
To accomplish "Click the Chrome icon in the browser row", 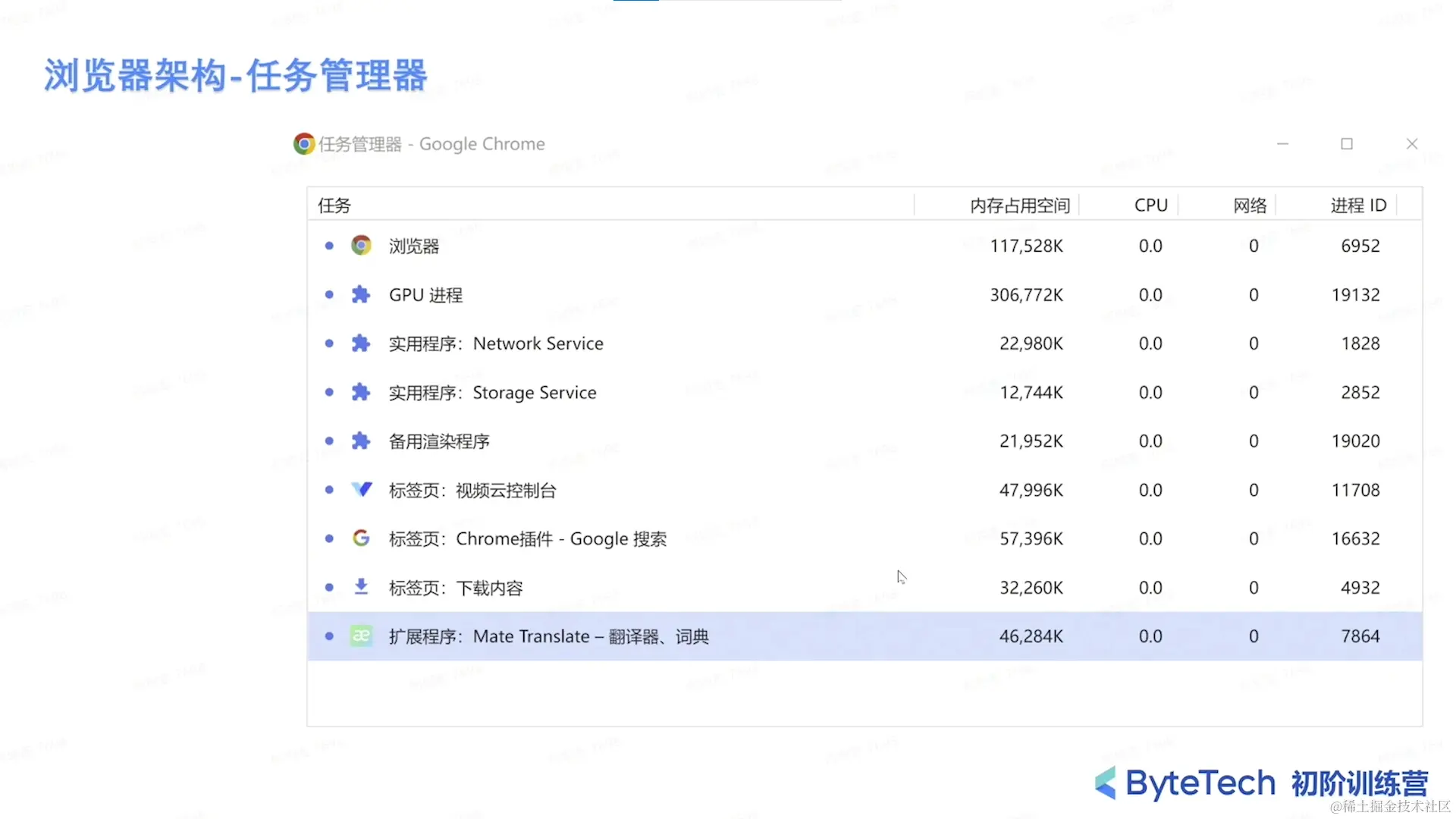I will point(361,246).
